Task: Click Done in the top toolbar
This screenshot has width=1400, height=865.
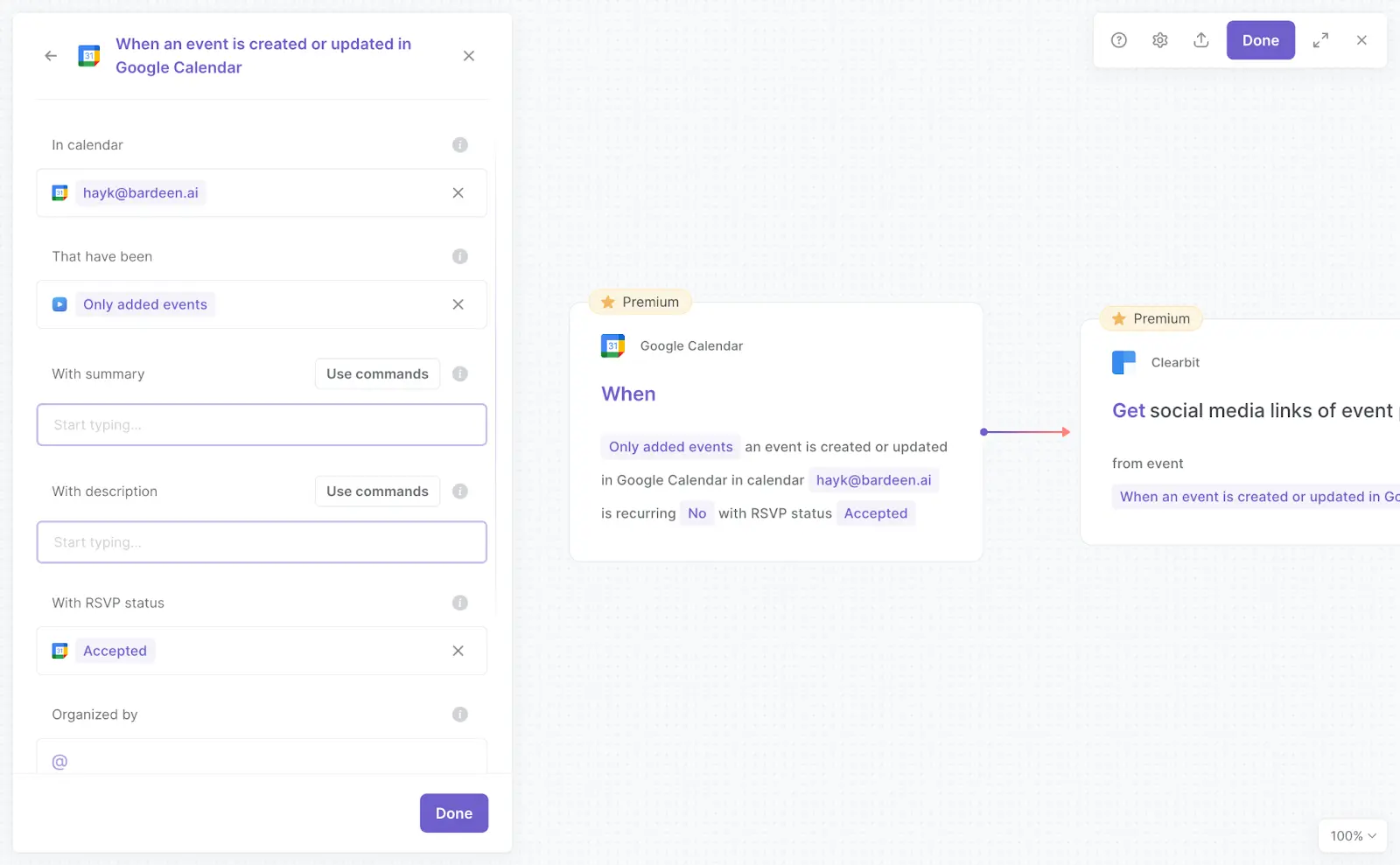Action: pos(1261,40)
